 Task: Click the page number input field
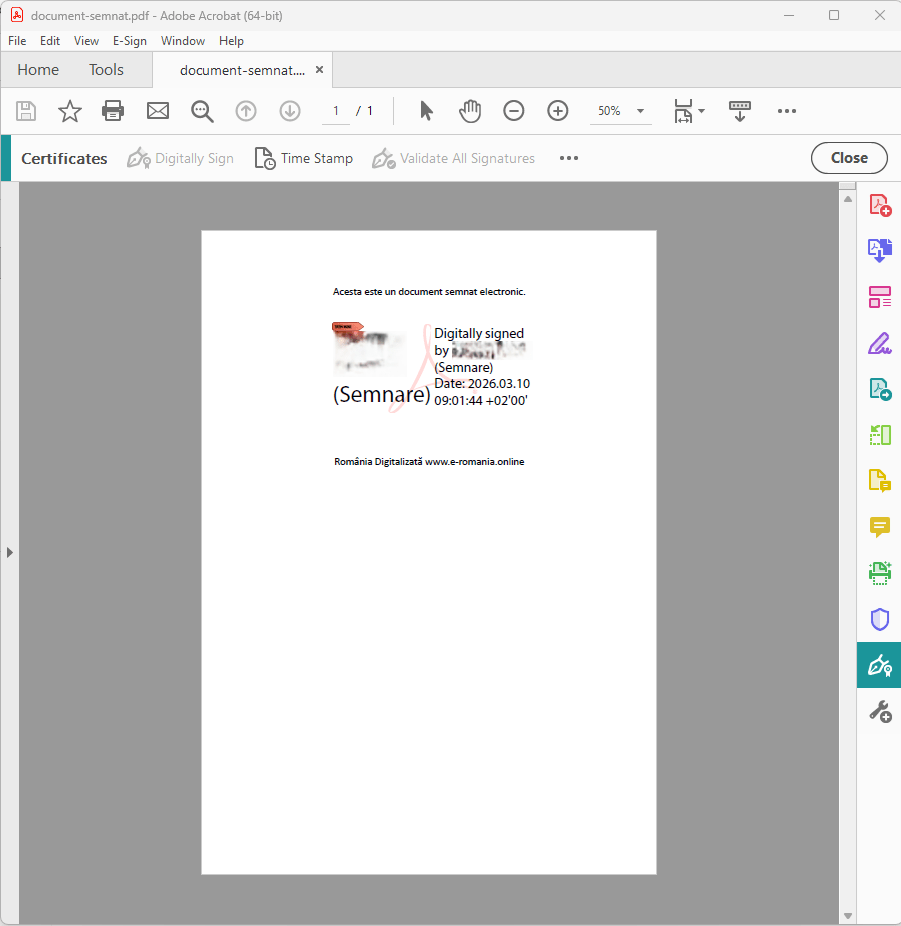click(336, 111)
